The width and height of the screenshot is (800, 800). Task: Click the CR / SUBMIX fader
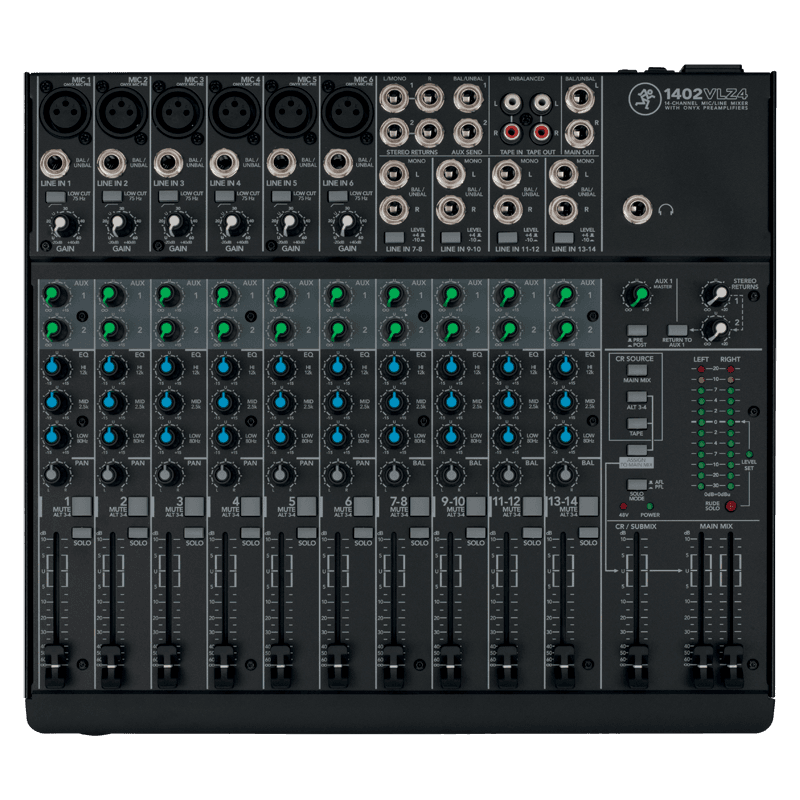636,665
